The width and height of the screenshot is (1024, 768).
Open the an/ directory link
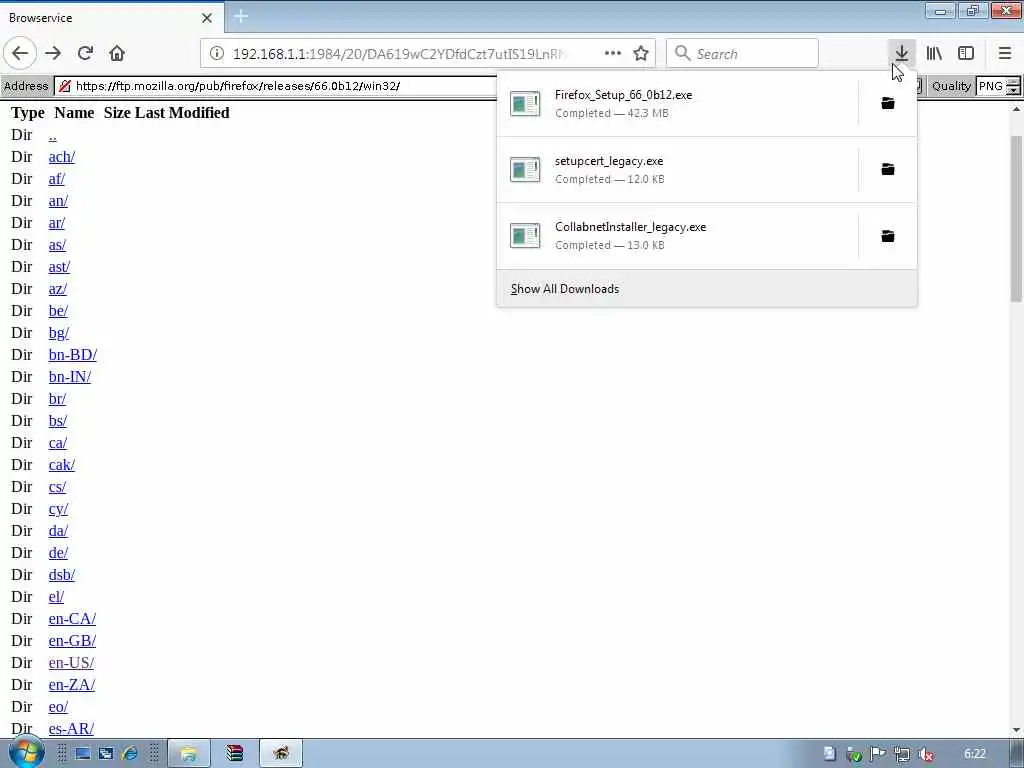(x=58, y=201)
